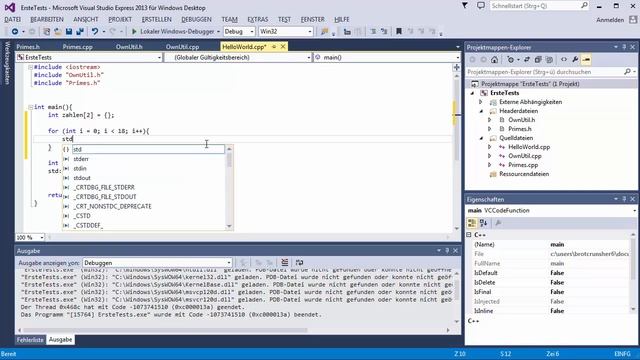Click the Save All toolbar icon
This screenshot has width=640, height=360.
[x=80, y=31]
